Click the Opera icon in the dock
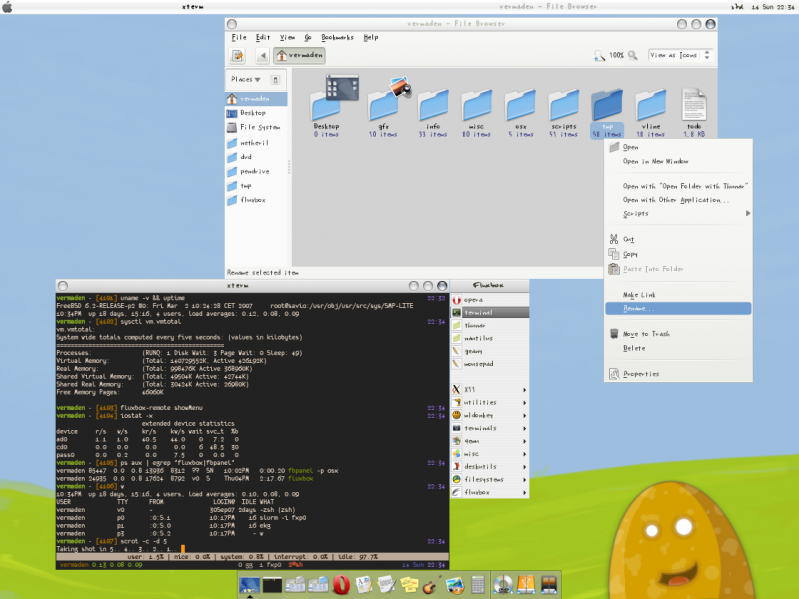This screenshot has height=599, width=799. coord(342,585)
